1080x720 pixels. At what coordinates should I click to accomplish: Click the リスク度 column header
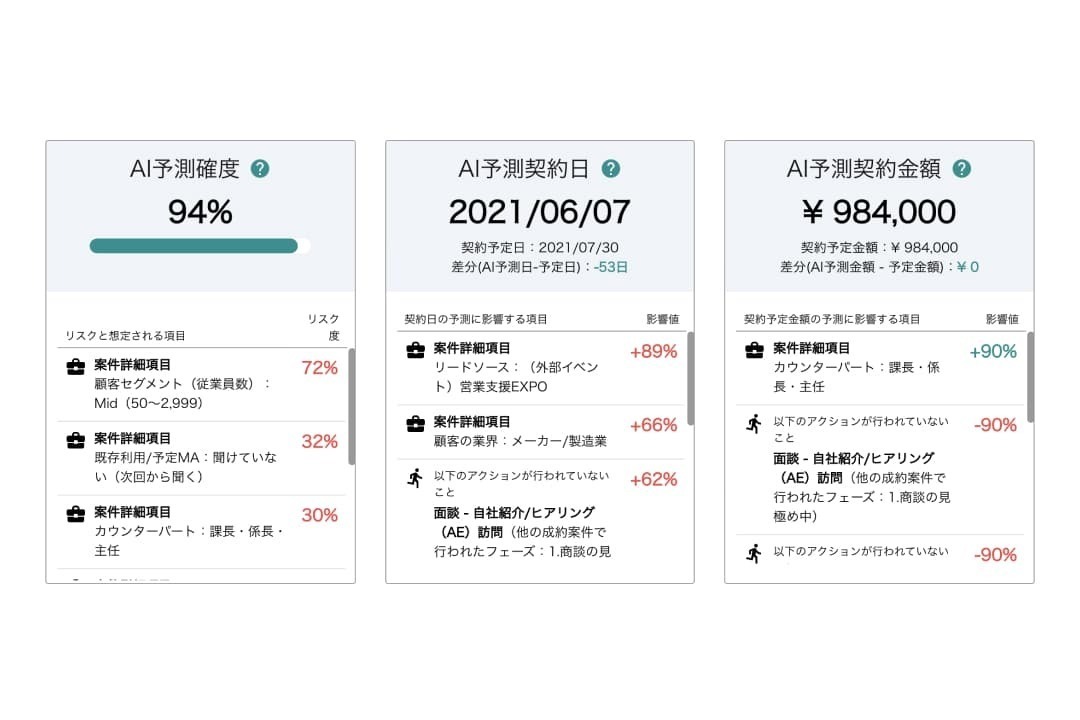pyautogui.click(x=322, y=327)
